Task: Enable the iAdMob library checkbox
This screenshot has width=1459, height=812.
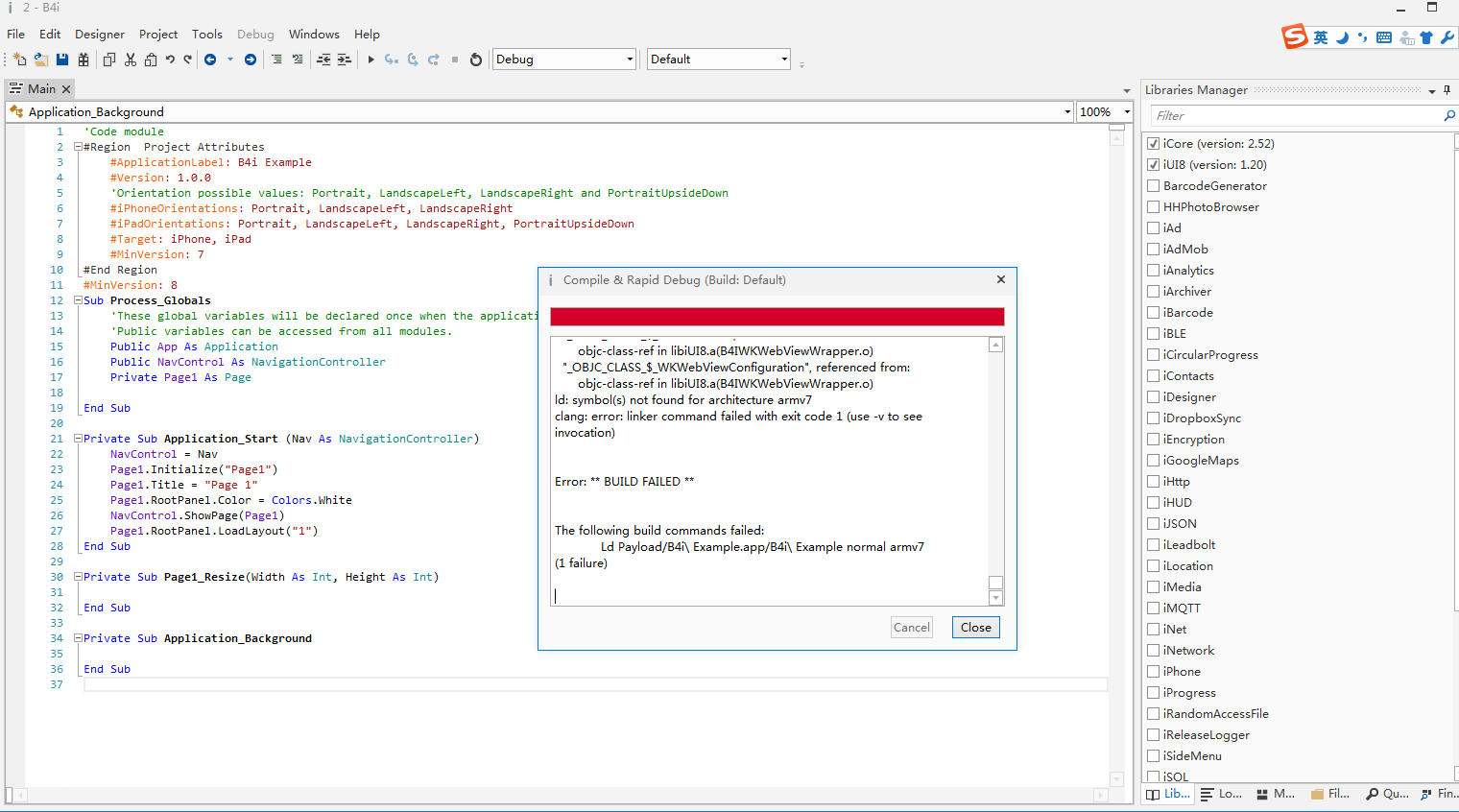Action: click(1154, 250)
